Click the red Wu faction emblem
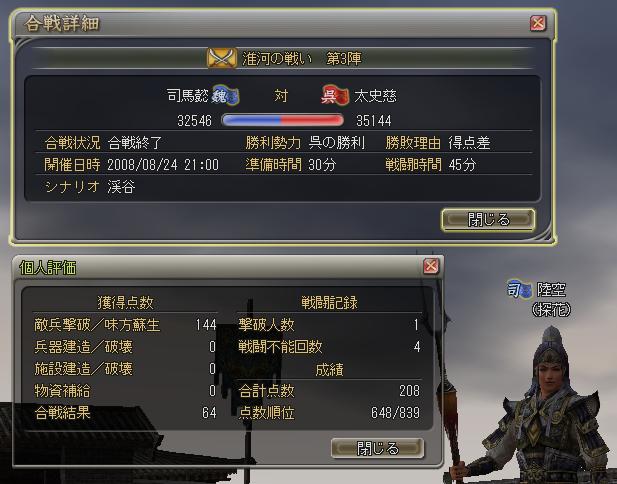This screenshot has width=617, height=484. click(335, 96)
